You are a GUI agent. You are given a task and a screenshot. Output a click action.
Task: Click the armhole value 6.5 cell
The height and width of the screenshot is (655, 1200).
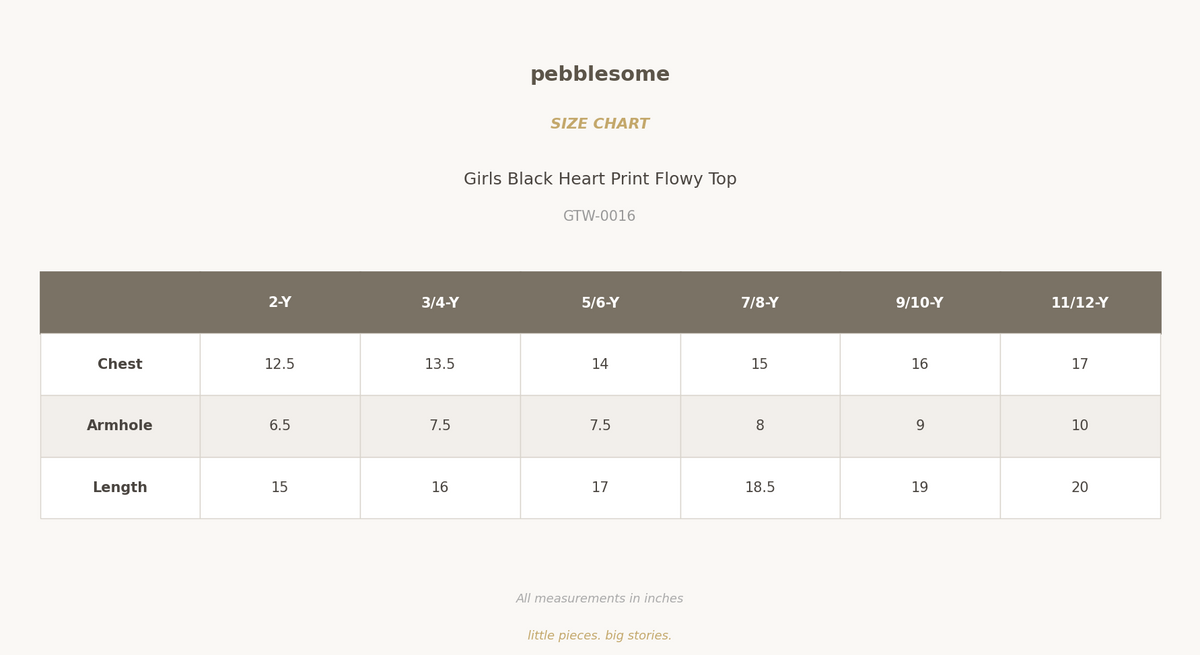coord(280,426)
